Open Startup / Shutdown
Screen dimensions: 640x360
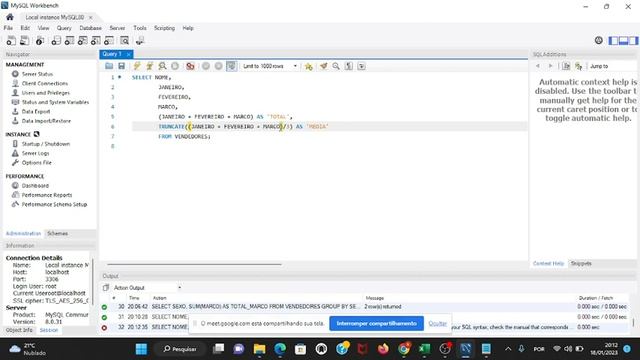click(x=46, y=144)
